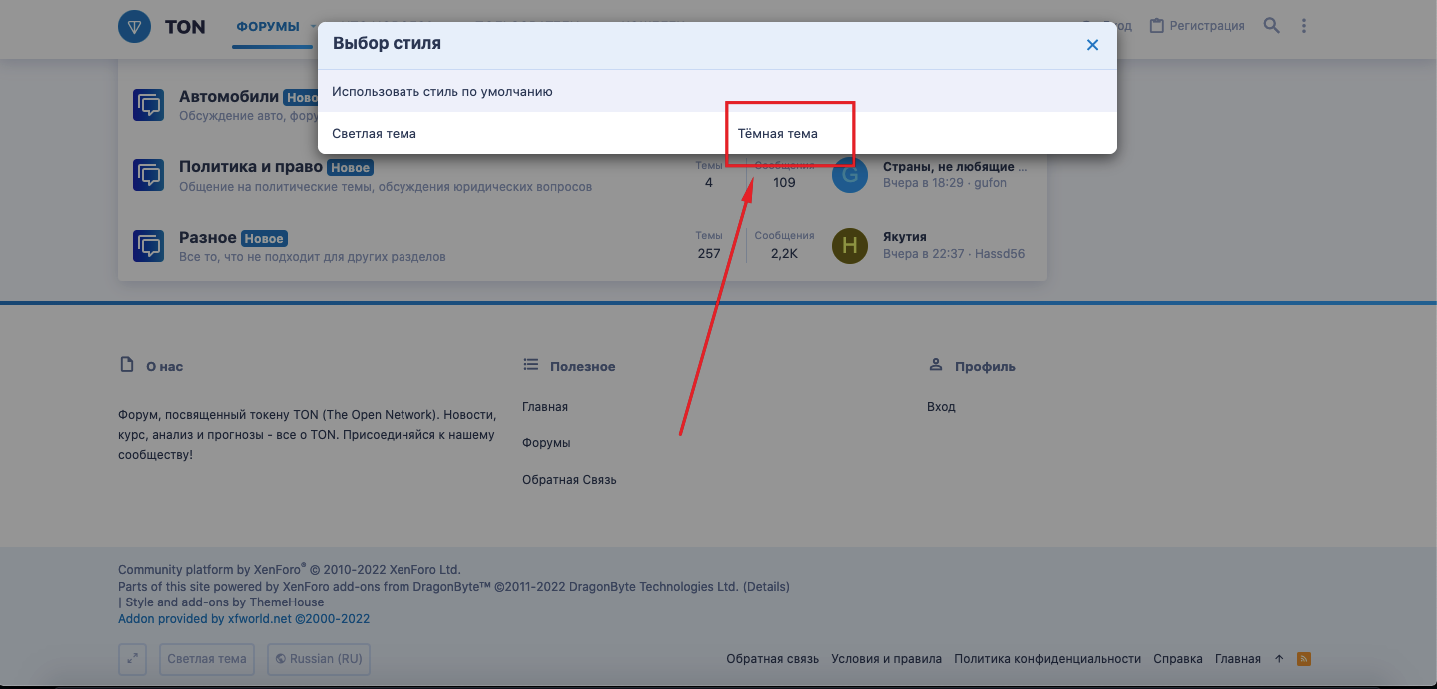Click the list icon beside Полезное
Image resolution: width=1437 pixels, height=689 pixels.
click(531, 365)
